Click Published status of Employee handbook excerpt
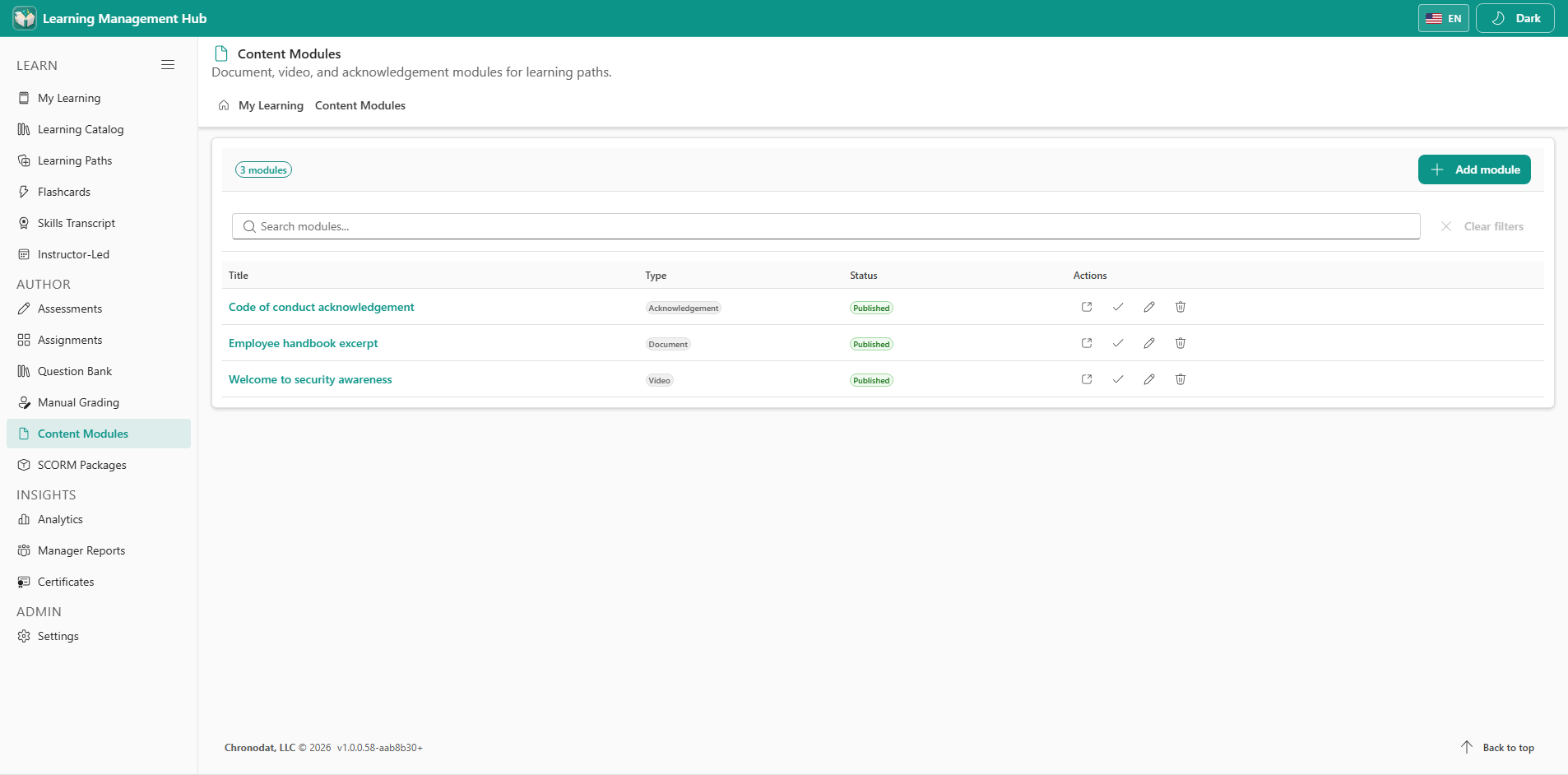The height and width of the screenshot is (775, 1568). pos(871,345)
